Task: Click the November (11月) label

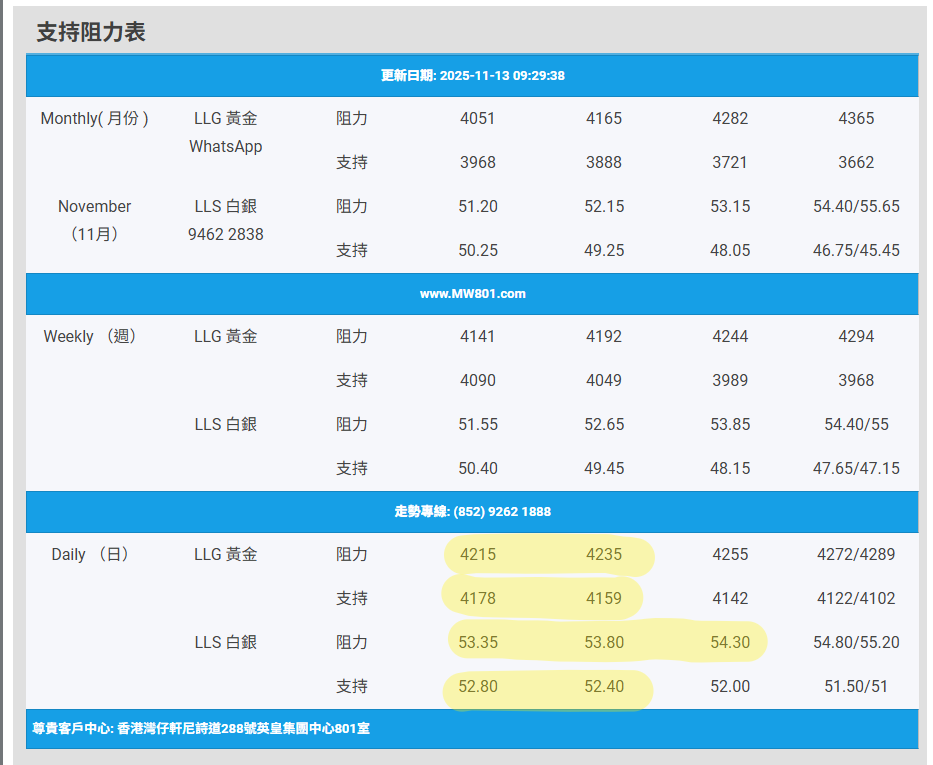Action: tap(94, 220)
